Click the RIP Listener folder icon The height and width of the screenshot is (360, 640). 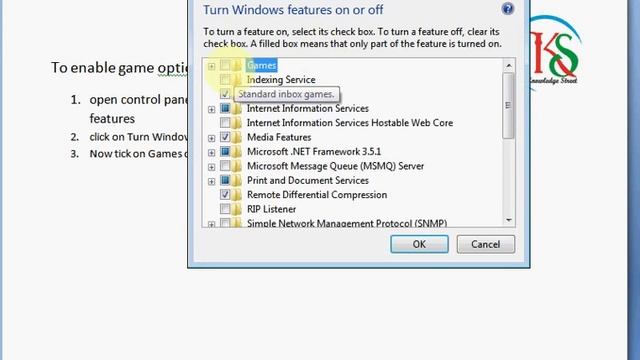point(237,209)
